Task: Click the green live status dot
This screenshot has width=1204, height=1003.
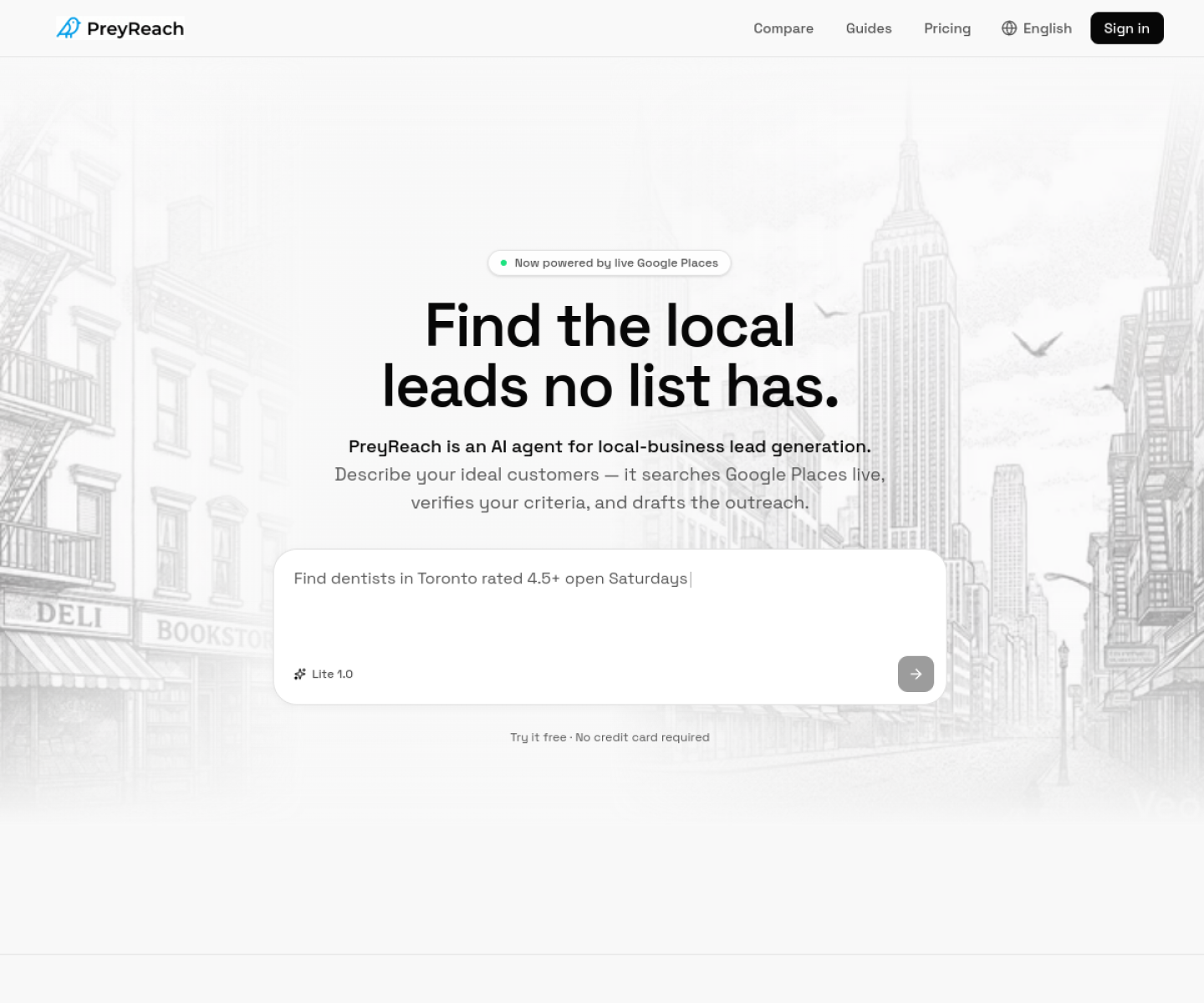Action: (x=503, y=262)
